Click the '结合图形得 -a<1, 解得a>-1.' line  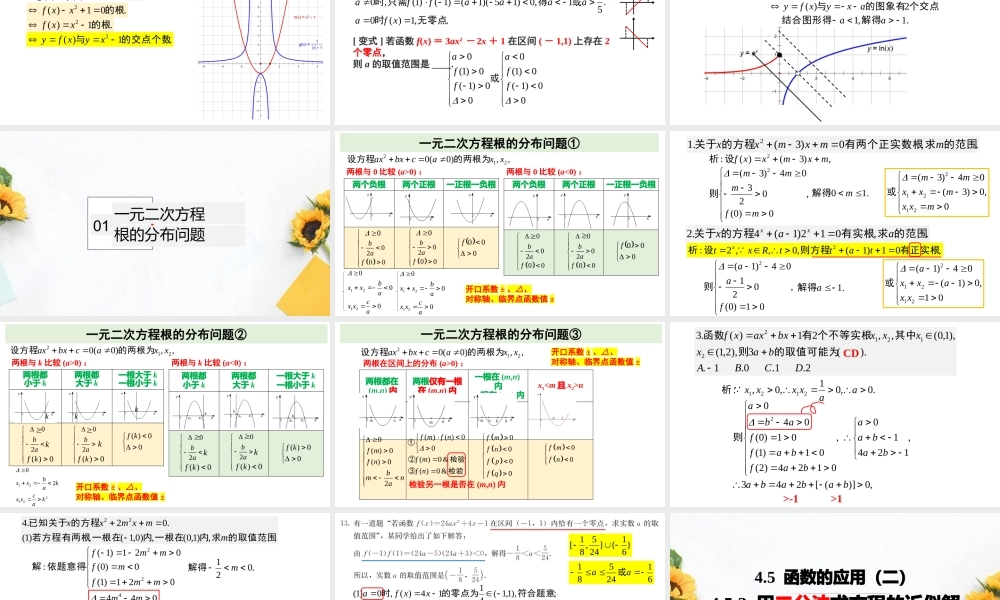pos(845,20)
